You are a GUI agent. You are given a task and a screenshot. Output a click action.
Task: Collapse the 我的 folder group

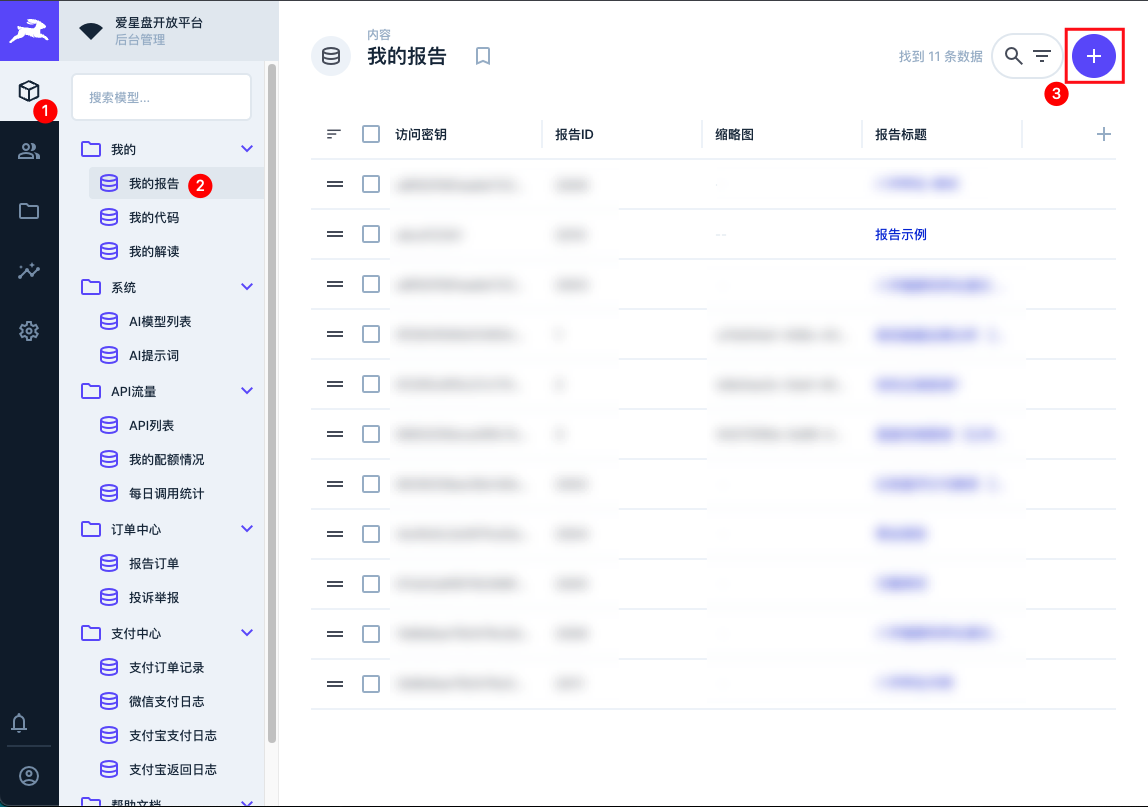coord(247,149)
